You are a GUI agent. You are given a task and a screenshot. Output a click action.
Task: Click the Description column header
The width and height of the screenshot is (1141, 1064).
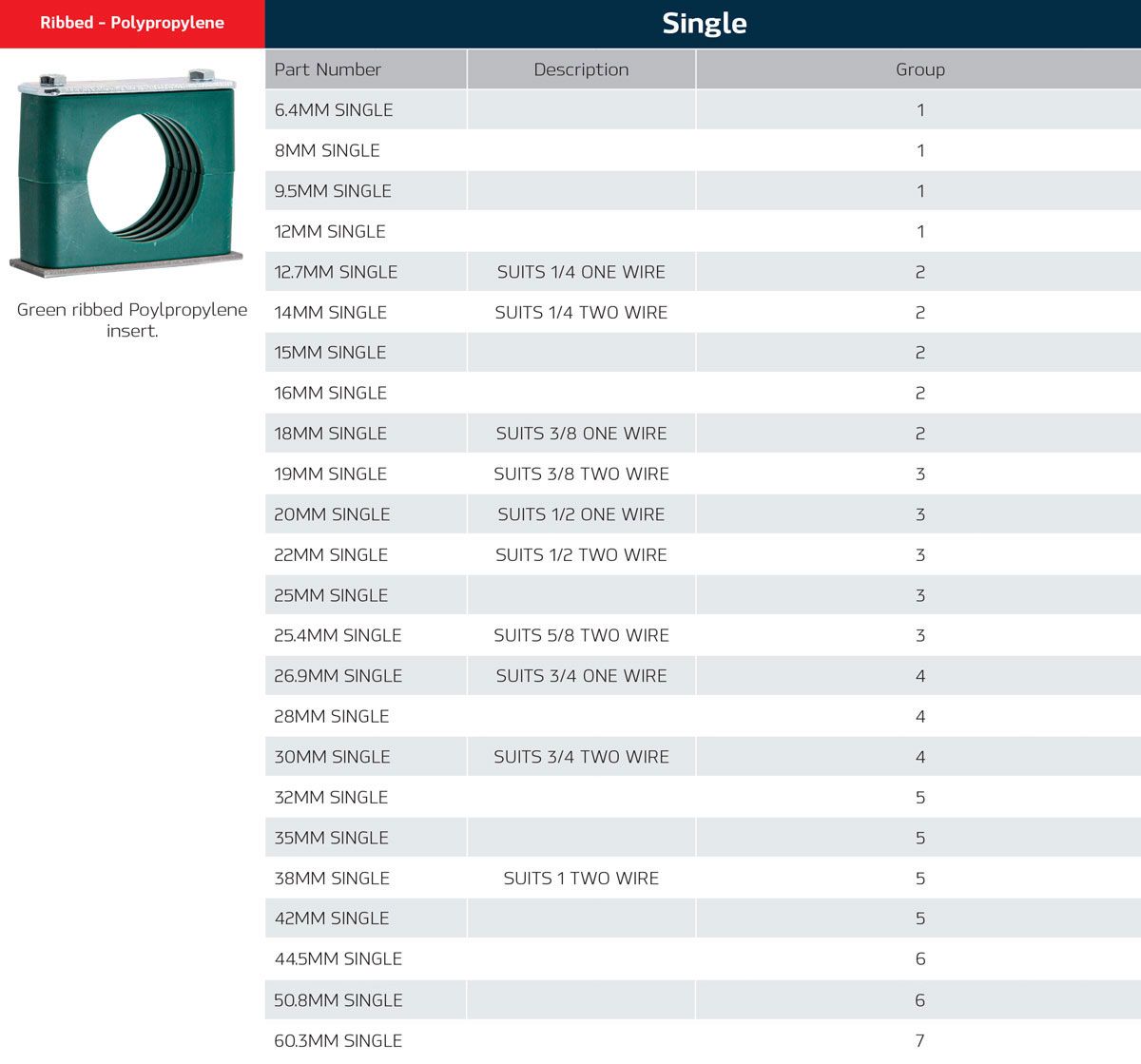tap(581, 69)
